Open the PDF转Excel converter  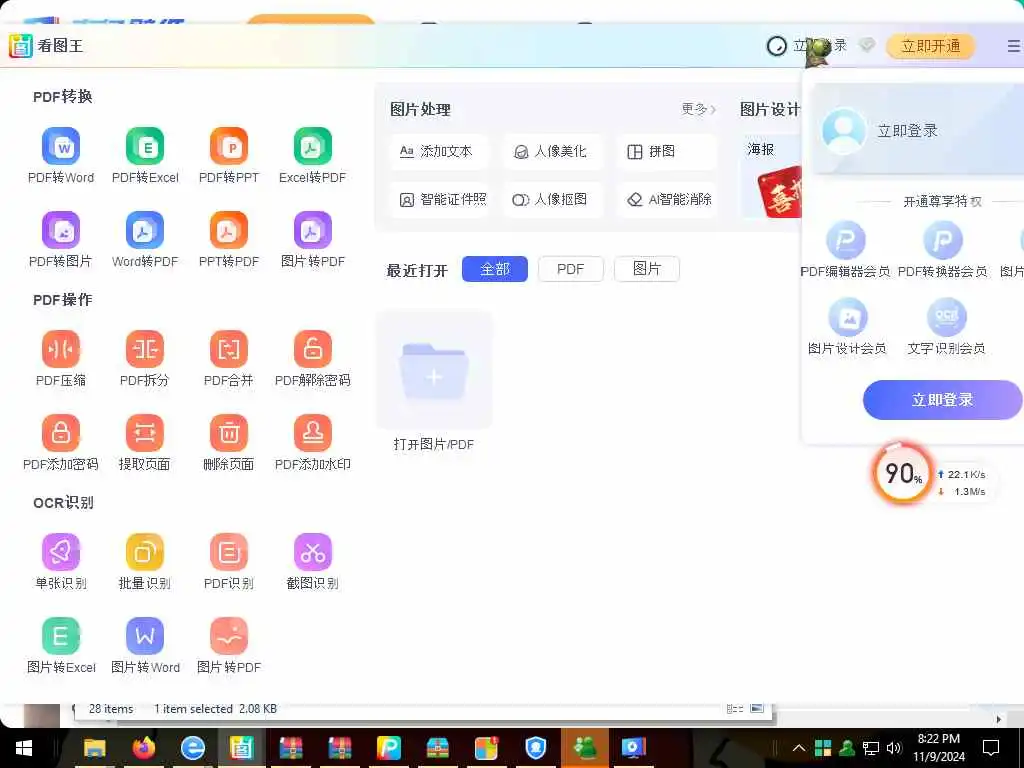[x=145, y=155]
